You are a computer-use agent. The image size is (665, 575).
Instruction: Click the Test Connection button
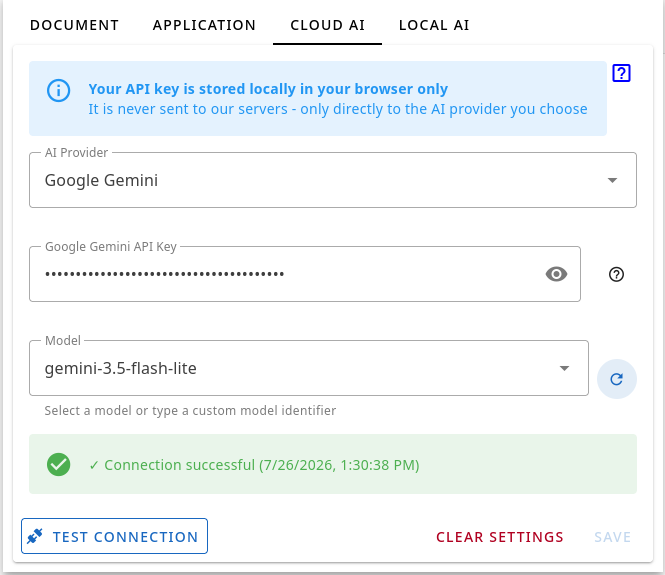pyautogui.click(x=115, y=536)
